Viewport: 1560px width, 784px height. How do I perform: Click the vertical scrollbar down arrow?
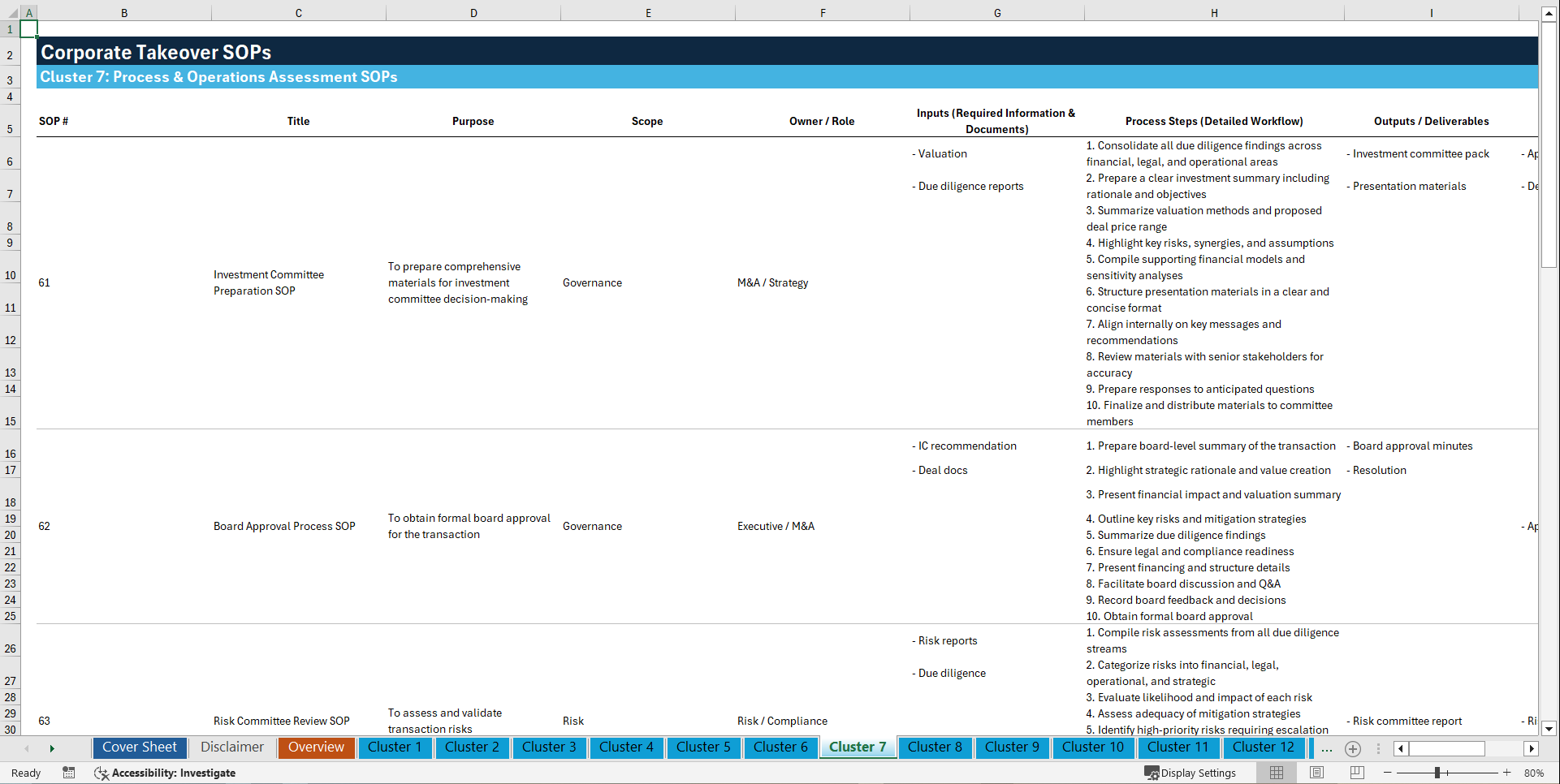[1549, 729]
